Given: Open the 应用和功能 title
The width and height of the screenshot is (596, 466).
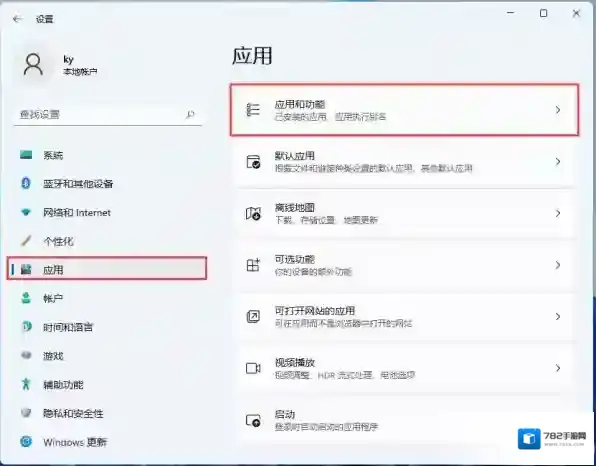Looking at the screenshot, I should click(x=300, y=104).
